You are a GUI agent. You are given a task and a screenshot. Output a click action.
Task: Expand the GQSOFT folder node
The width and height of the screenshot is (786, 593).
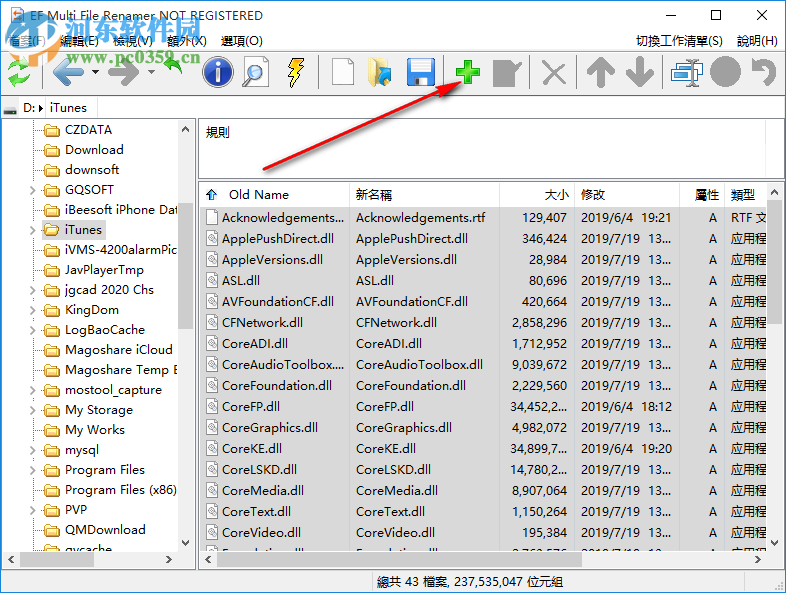click(33, 190)
